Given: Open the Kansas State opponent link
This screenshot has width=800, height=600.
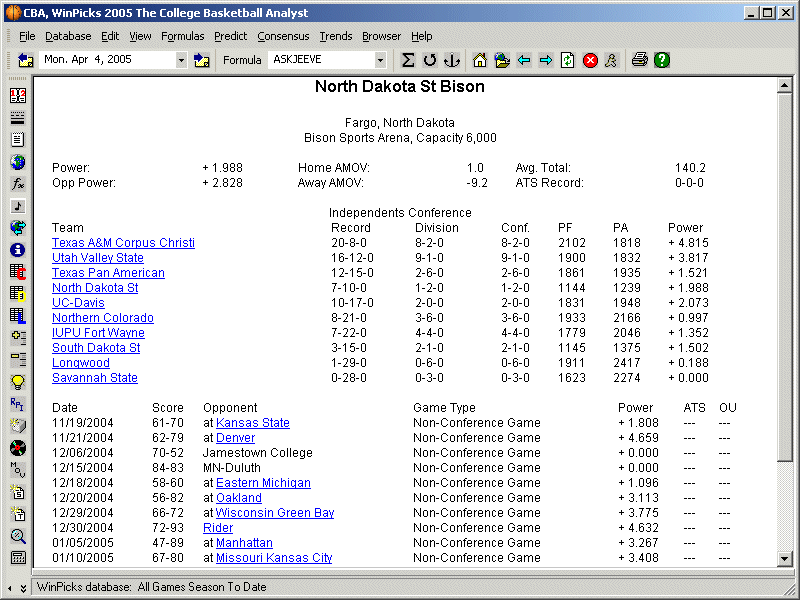Looking at the screenshot, I should [x=253, y=423].
